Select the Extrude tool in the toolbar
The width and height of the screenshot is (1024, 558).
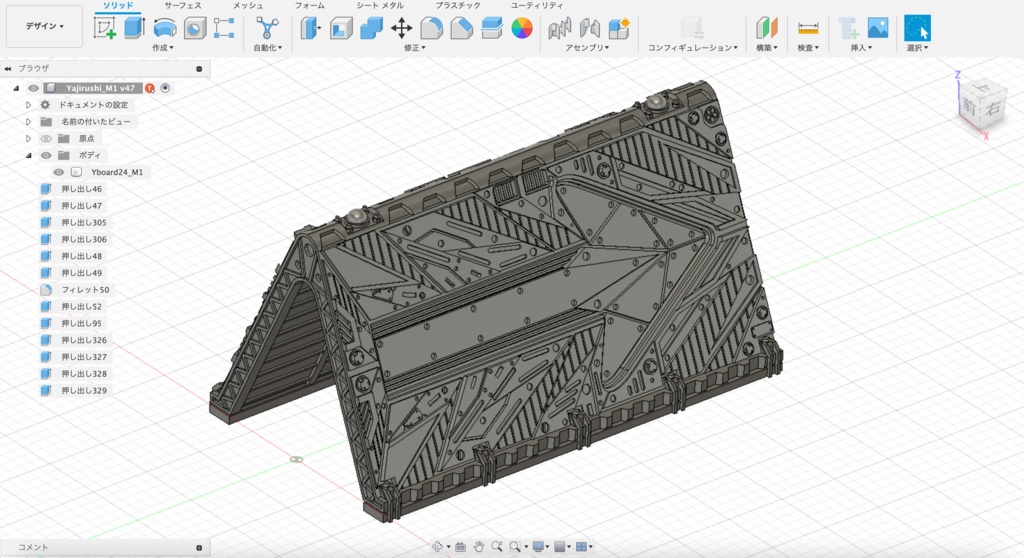tap(135, 28)
